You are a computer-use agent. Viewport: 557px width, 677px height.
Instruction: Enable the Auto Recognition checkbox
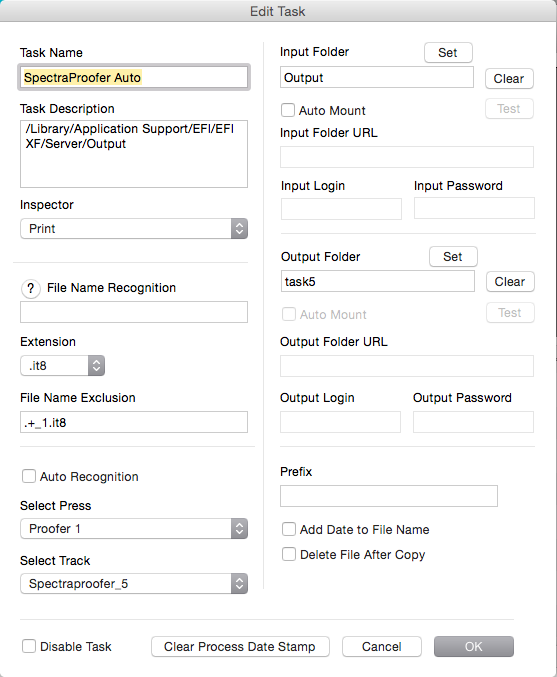(29, 476)
